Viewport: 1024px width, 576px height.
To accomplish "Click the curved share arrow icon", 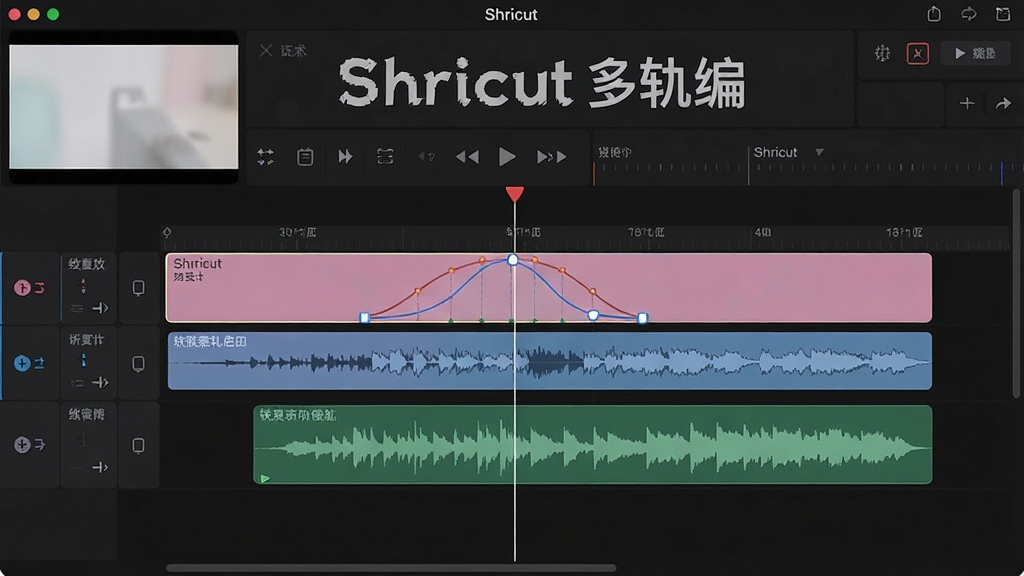I will [x=1003, y=103].
